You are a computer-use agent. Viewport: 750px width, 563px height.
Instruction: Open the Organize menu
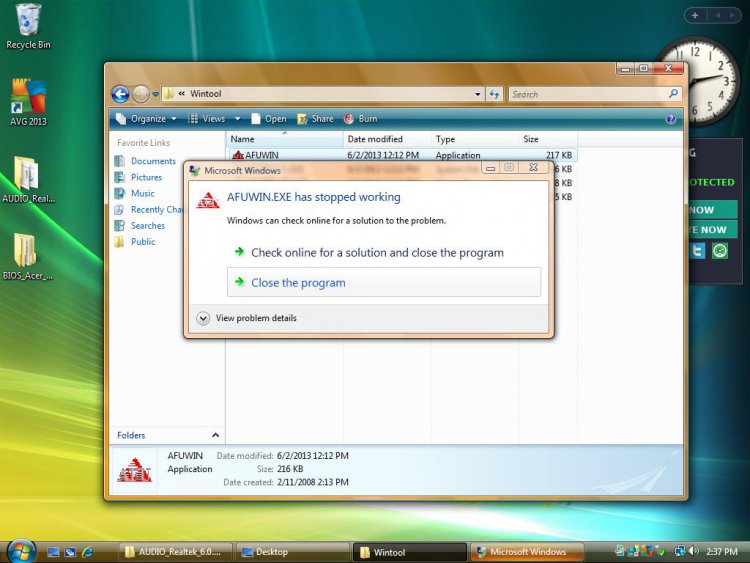coord(146,119)
